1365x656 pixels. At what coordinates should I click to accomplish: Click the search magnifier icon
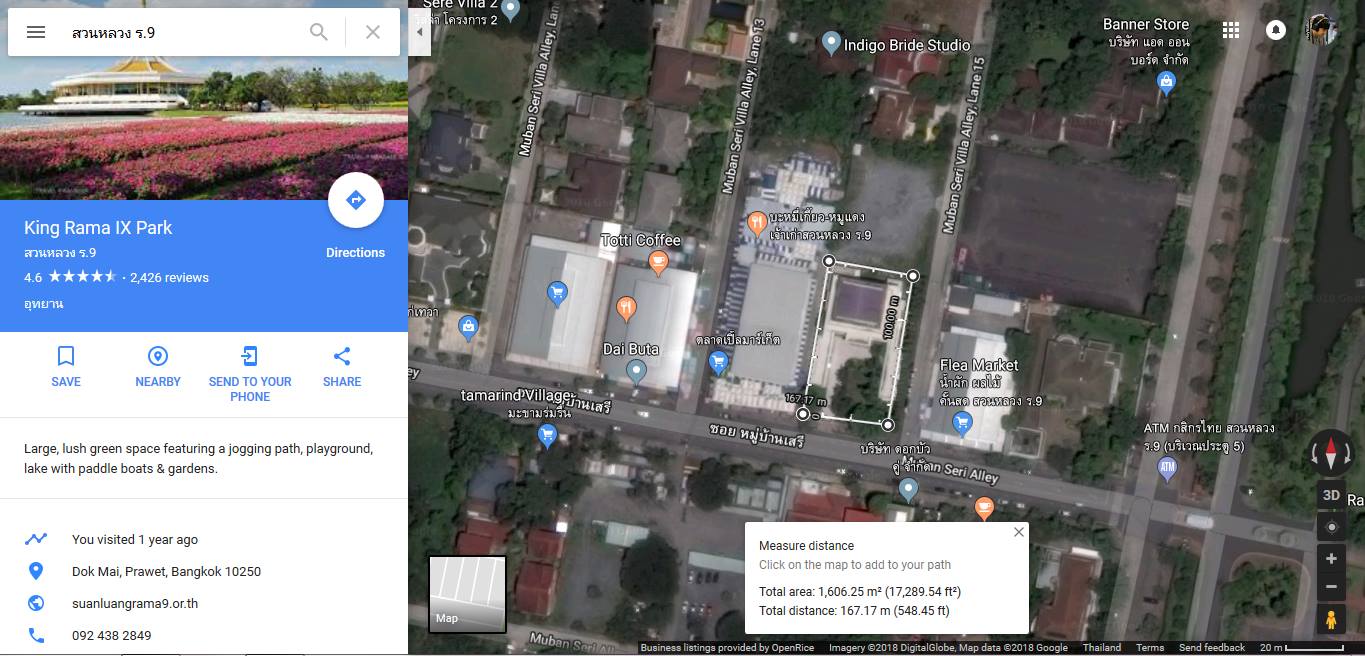pyautogui.click(x=319, y=32)
